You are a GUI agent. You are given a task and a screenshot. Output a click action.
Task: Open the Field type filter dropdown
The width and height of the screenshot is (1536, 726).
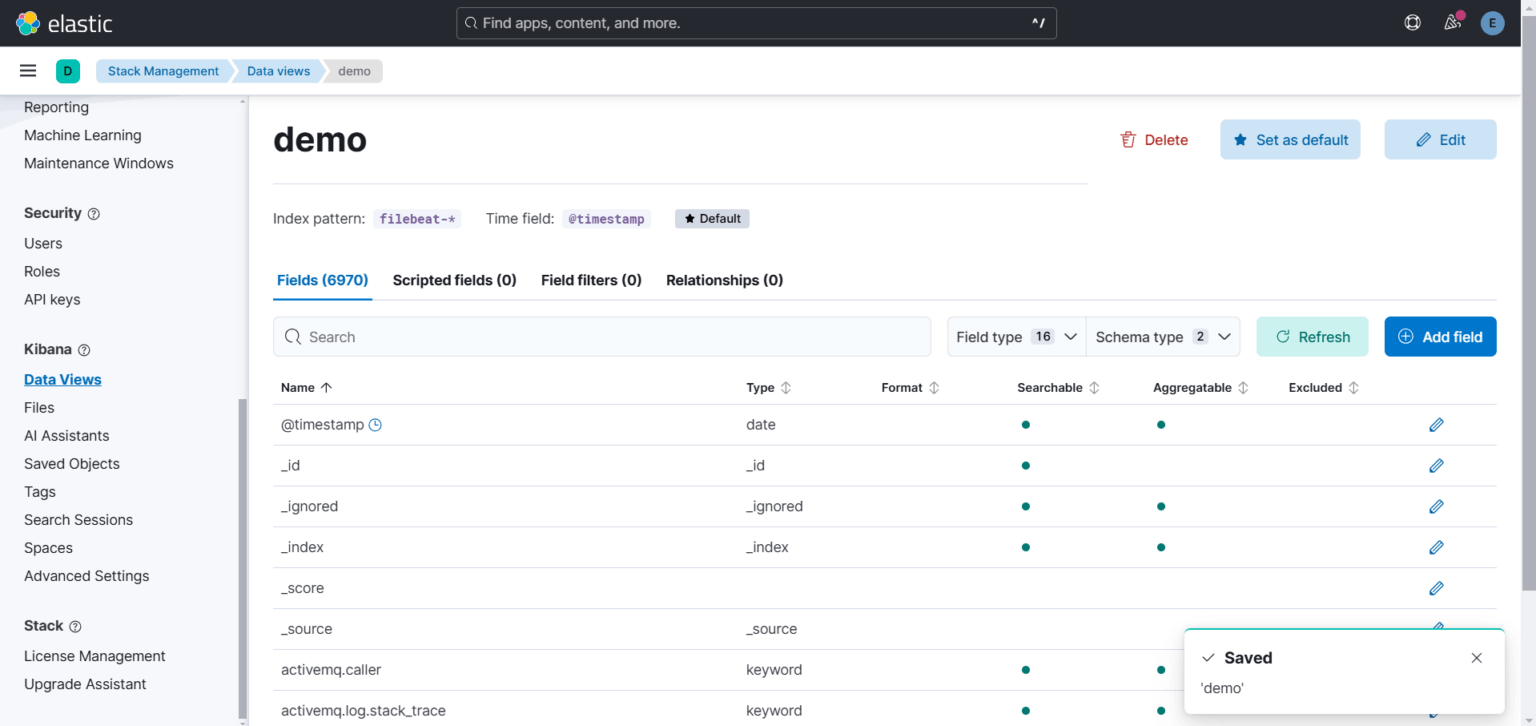click(x=1015, y=336)
